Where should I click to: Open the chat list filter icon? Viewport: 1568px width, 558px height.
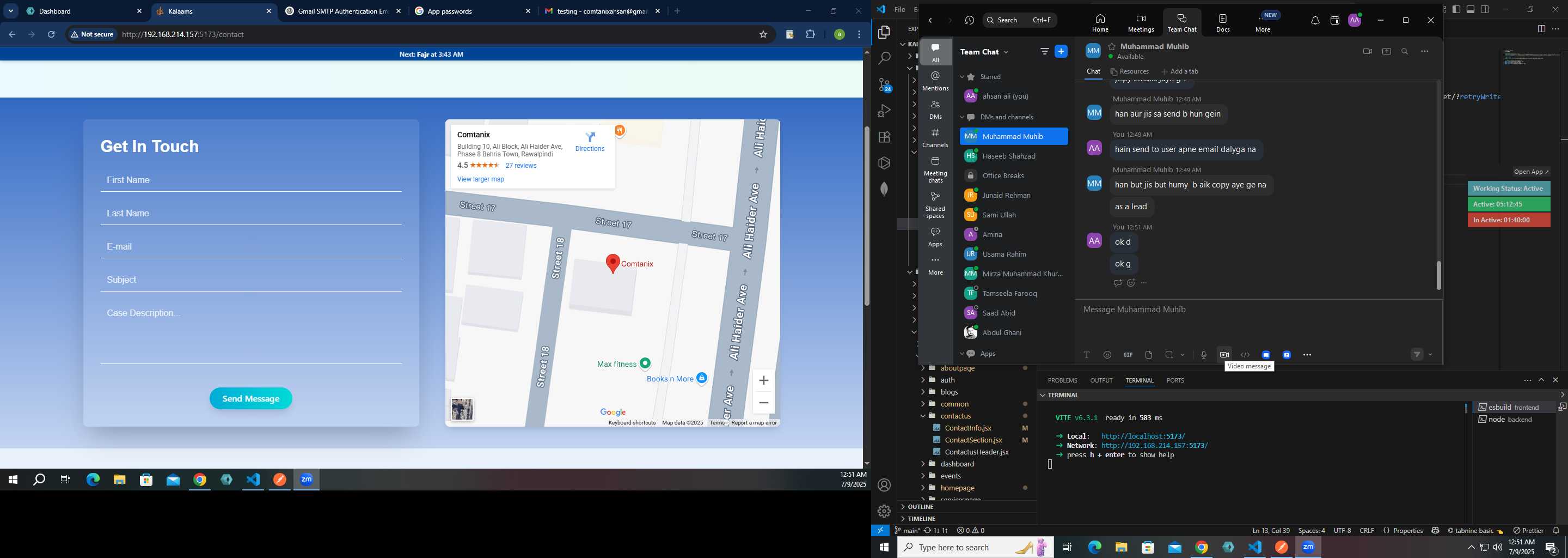[x=1045, y=52]
